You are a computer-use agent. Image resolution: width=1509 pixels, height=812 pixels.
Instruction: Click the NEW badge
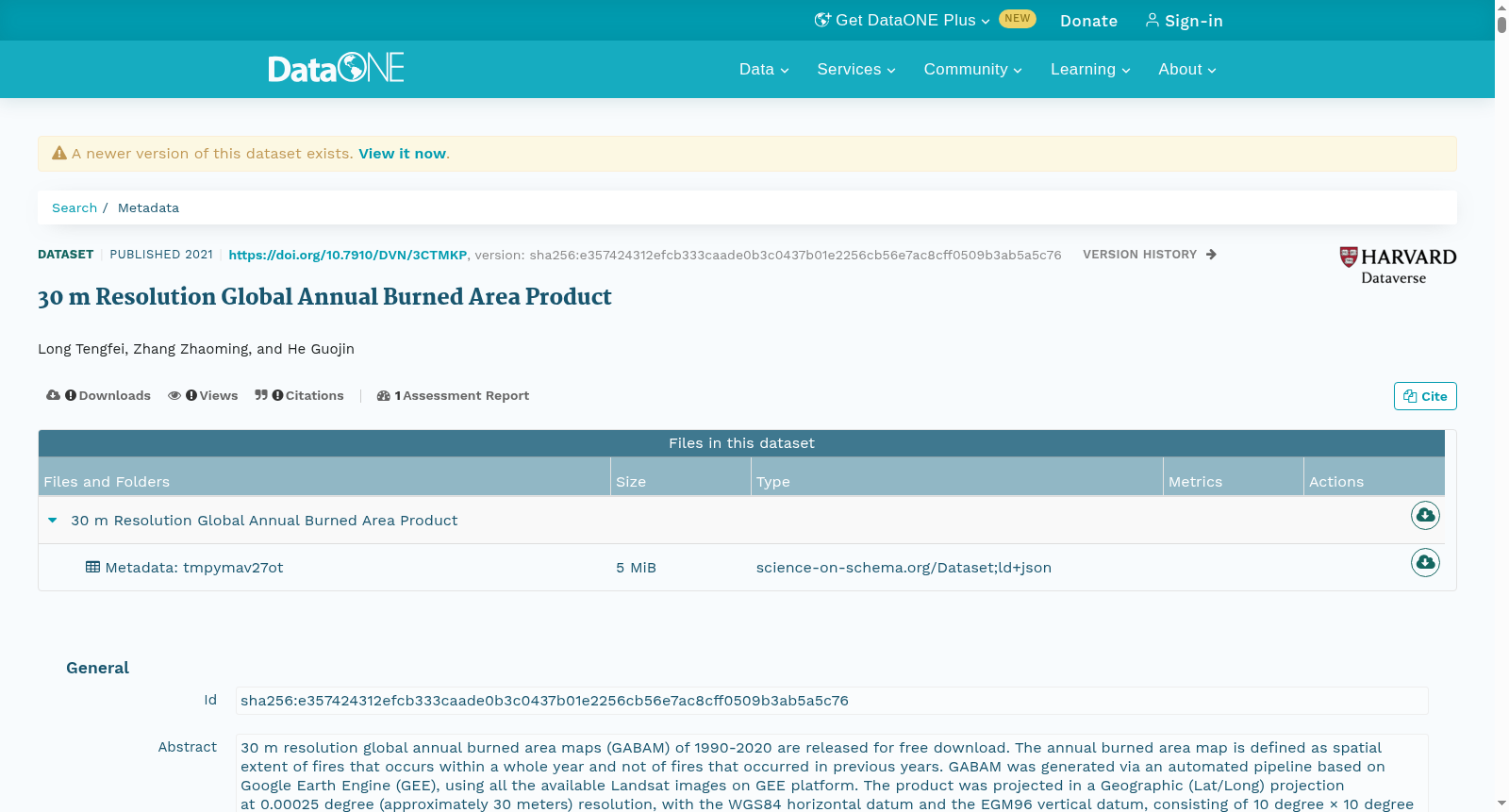point(1018,19)
